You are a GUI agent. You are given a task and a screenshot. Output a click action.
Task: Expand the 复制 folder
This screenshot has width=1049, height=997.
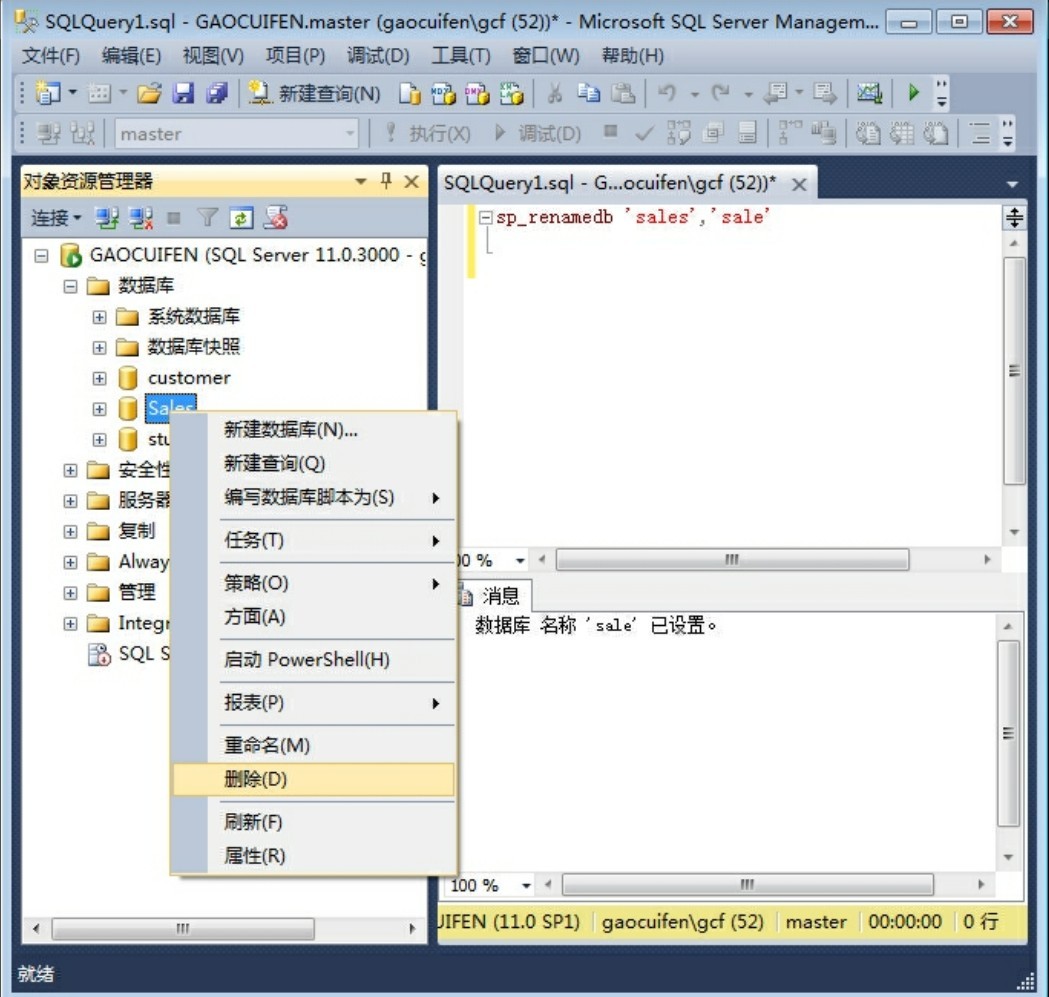pyautogui.click(x=70, y=531)
